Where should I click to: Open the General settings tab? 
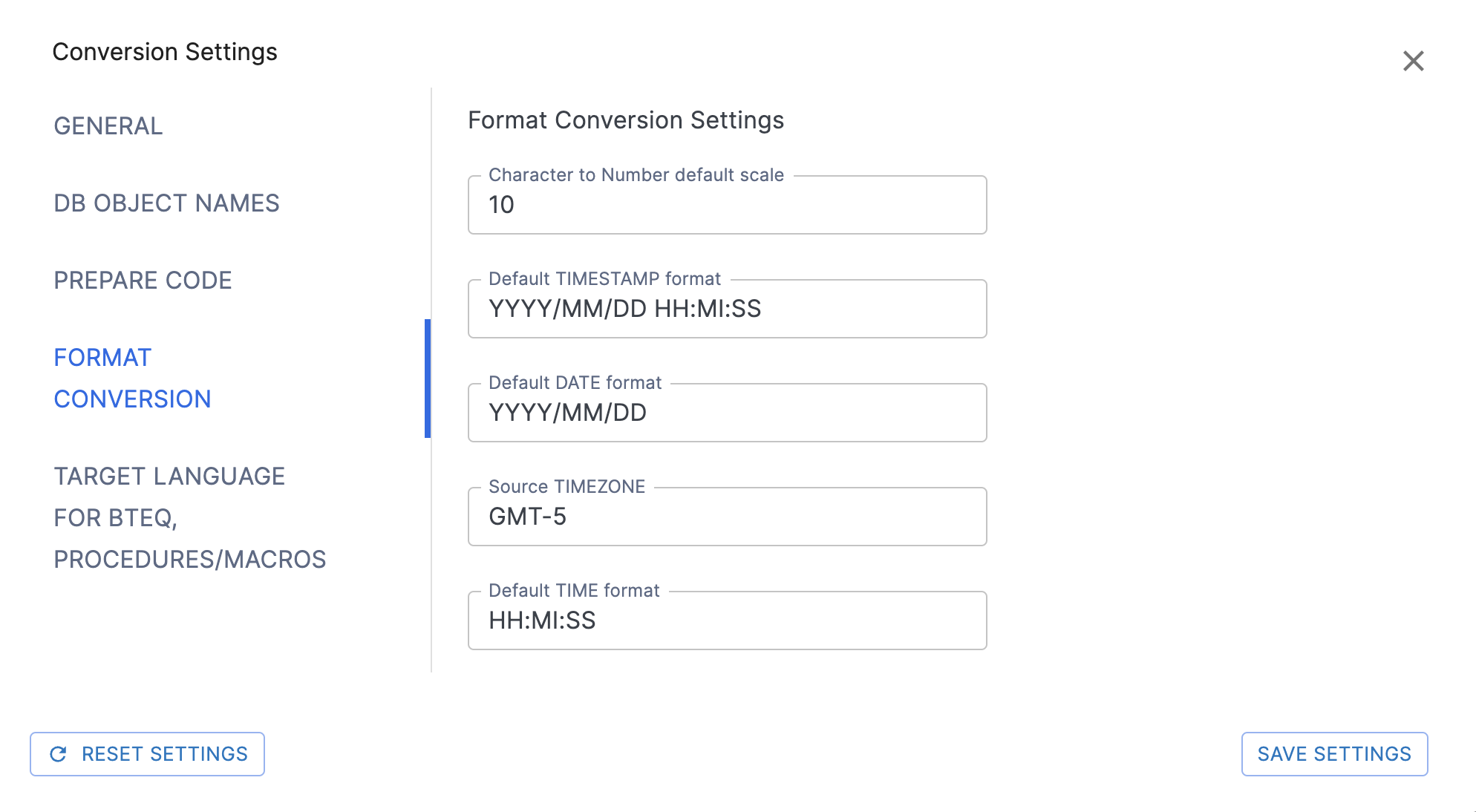(108, 126)
